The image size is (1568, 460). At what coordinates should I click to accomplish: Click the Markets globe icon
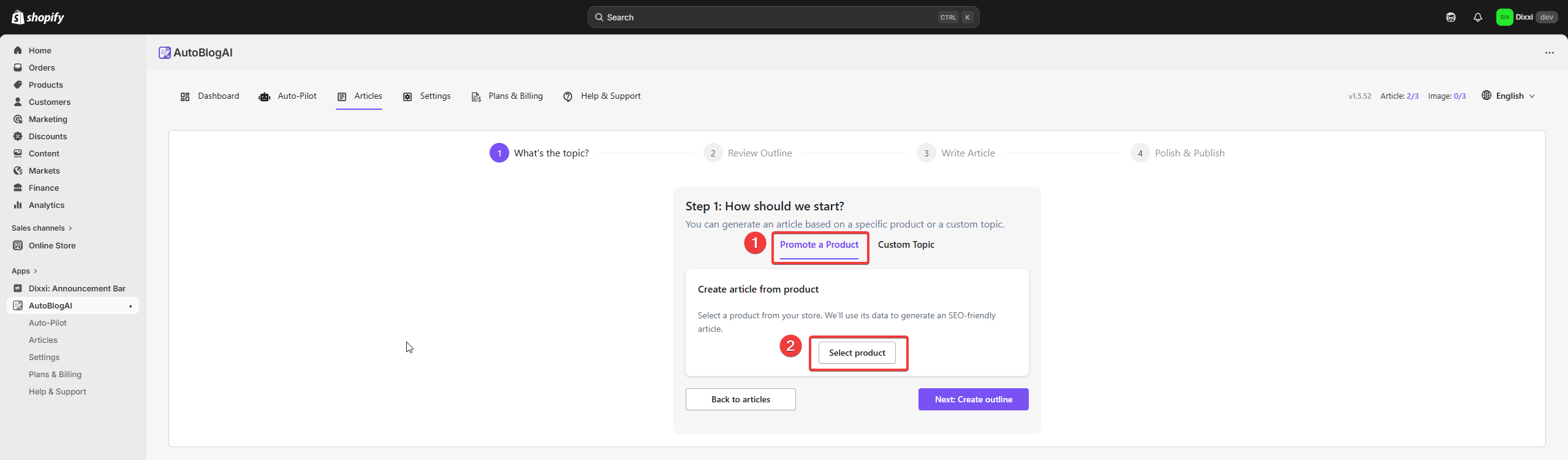[x=18, y=171]
